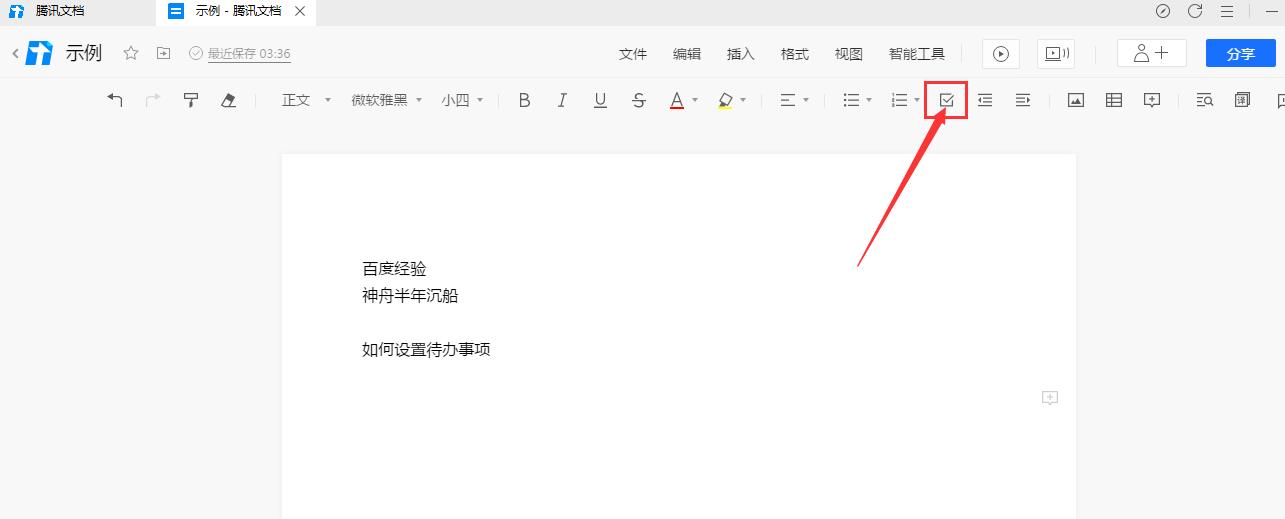The image size is (1285, 519).
Task: Expand the numbered list style dropdown
Action: coord(917,100)
